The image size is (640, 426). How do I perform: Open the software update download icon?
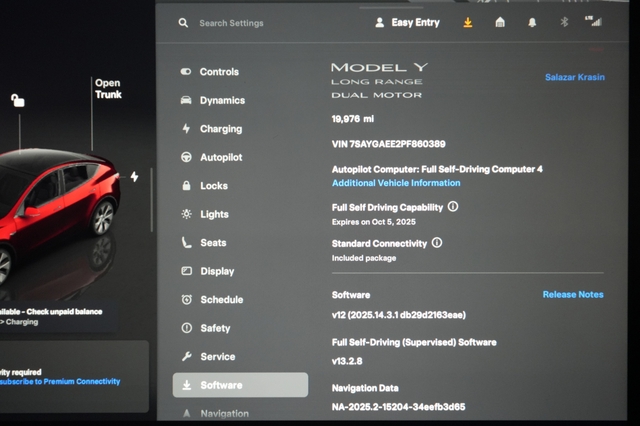[468, 22]
